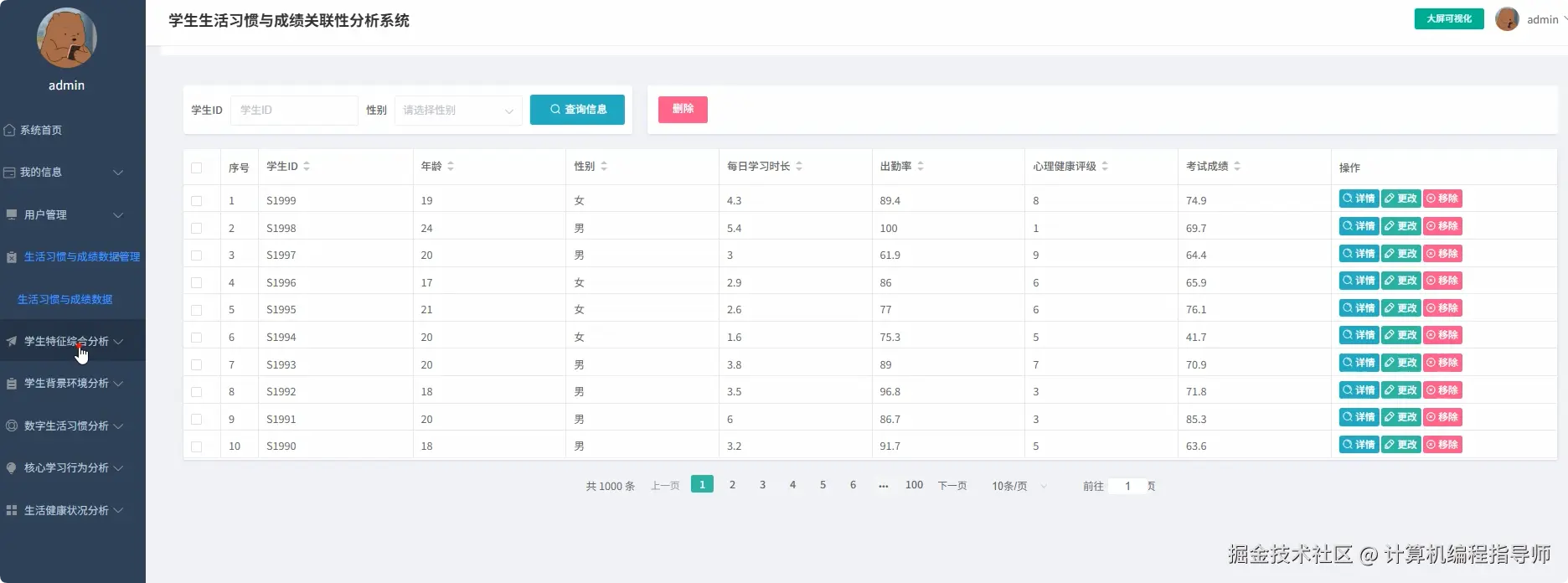1568x583 pixels.
Task: Click 下一页 next page link
Action: (952, 486)
